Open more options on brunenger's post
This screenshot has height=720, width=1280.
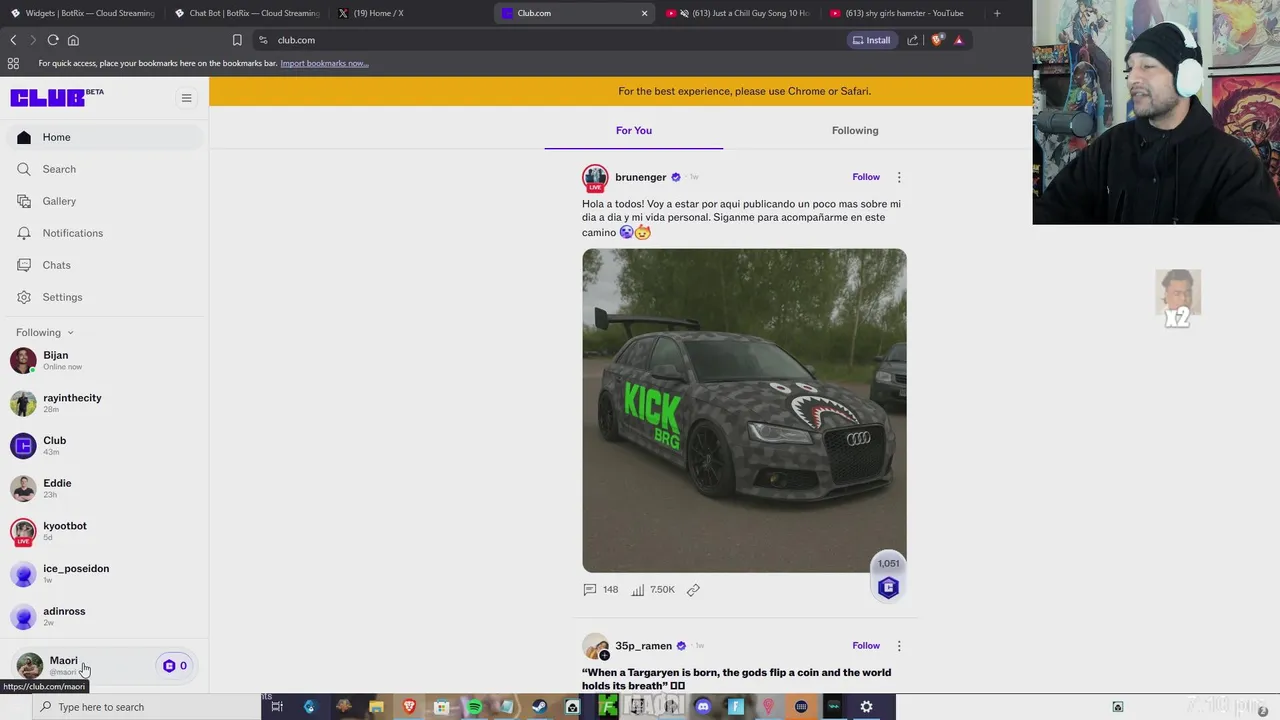tap(899, 177)
